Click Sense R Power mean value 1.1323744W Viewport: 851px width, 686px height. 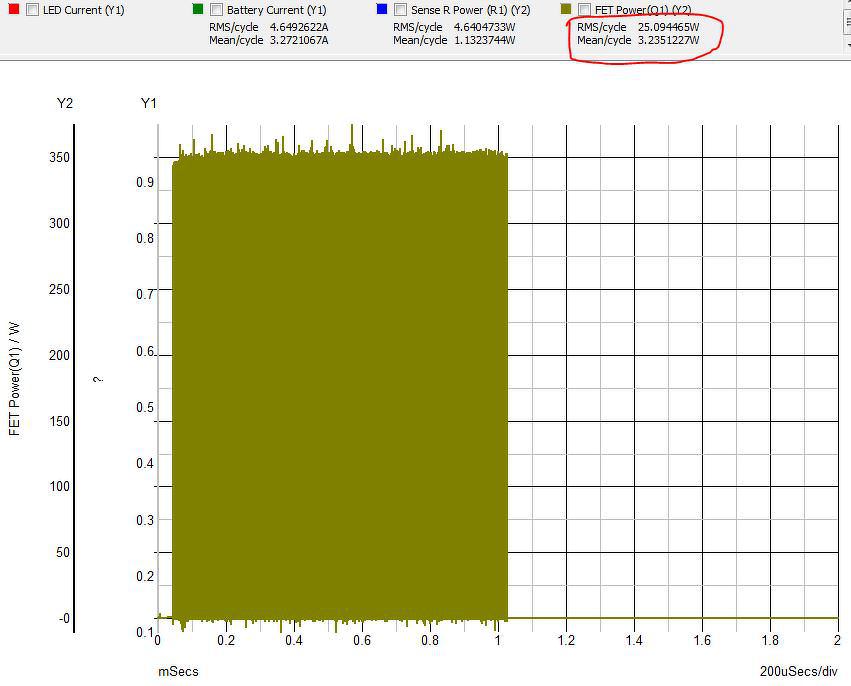[x=485, y=40]
